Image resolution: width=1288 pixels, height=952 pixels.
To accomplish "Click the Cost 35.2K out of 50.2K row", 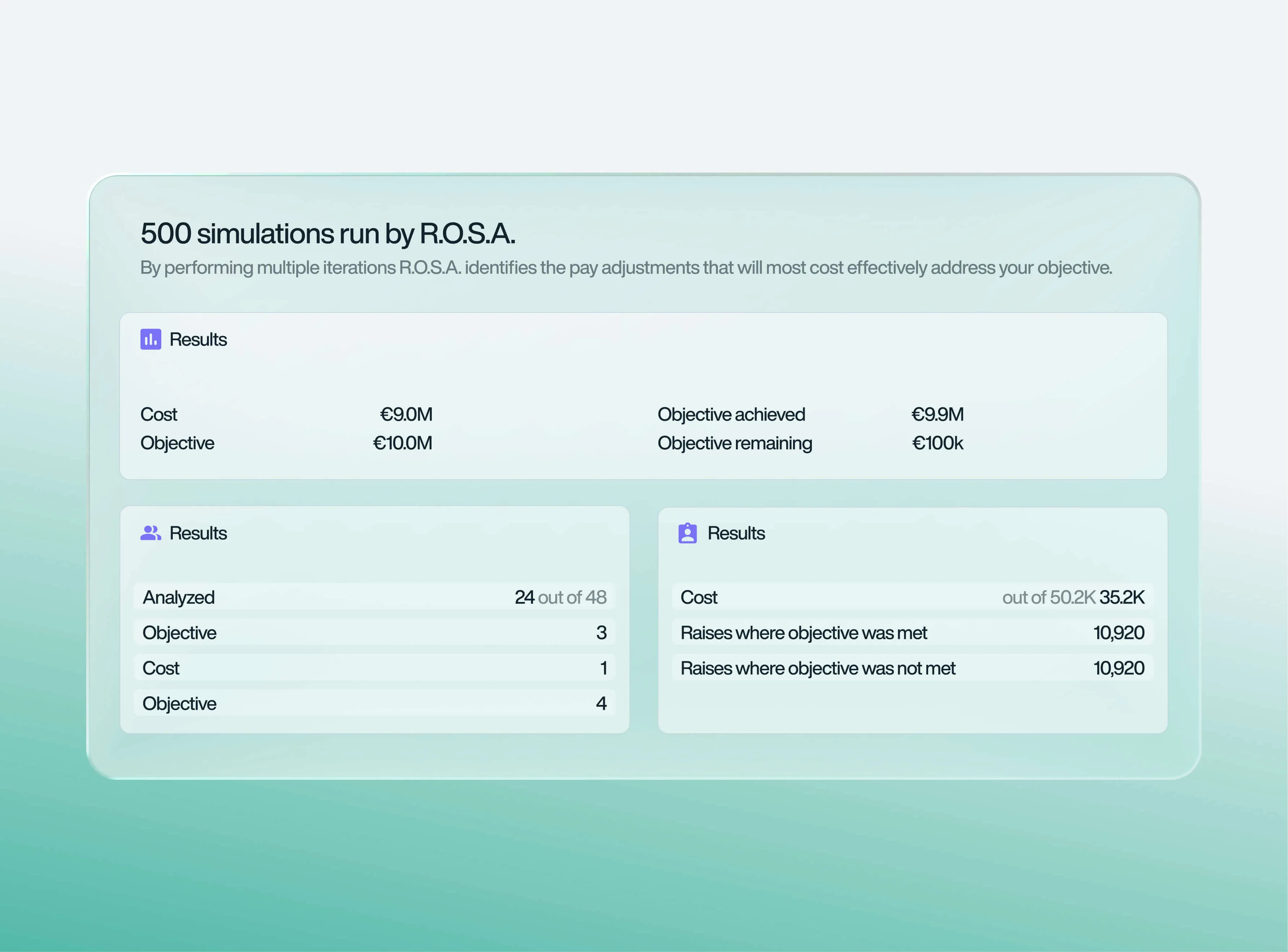I will tap(912, 597).
